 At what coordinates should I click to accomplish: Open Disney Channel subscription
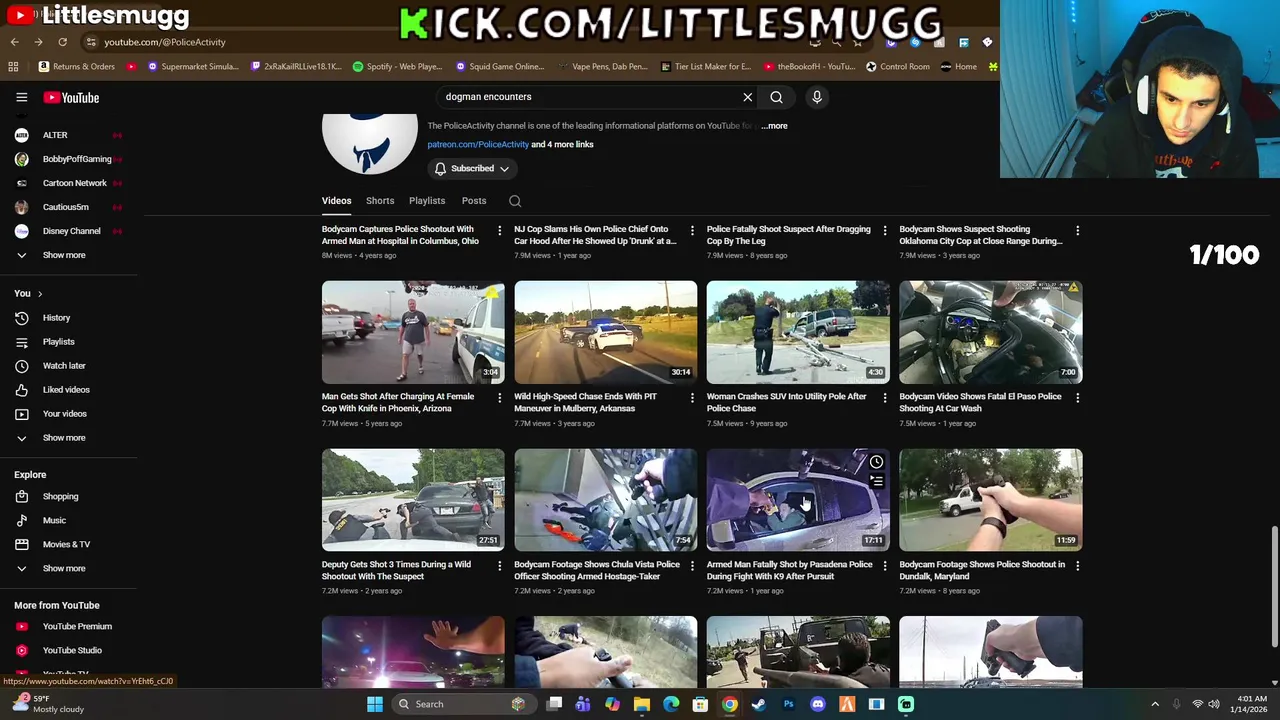71,231
